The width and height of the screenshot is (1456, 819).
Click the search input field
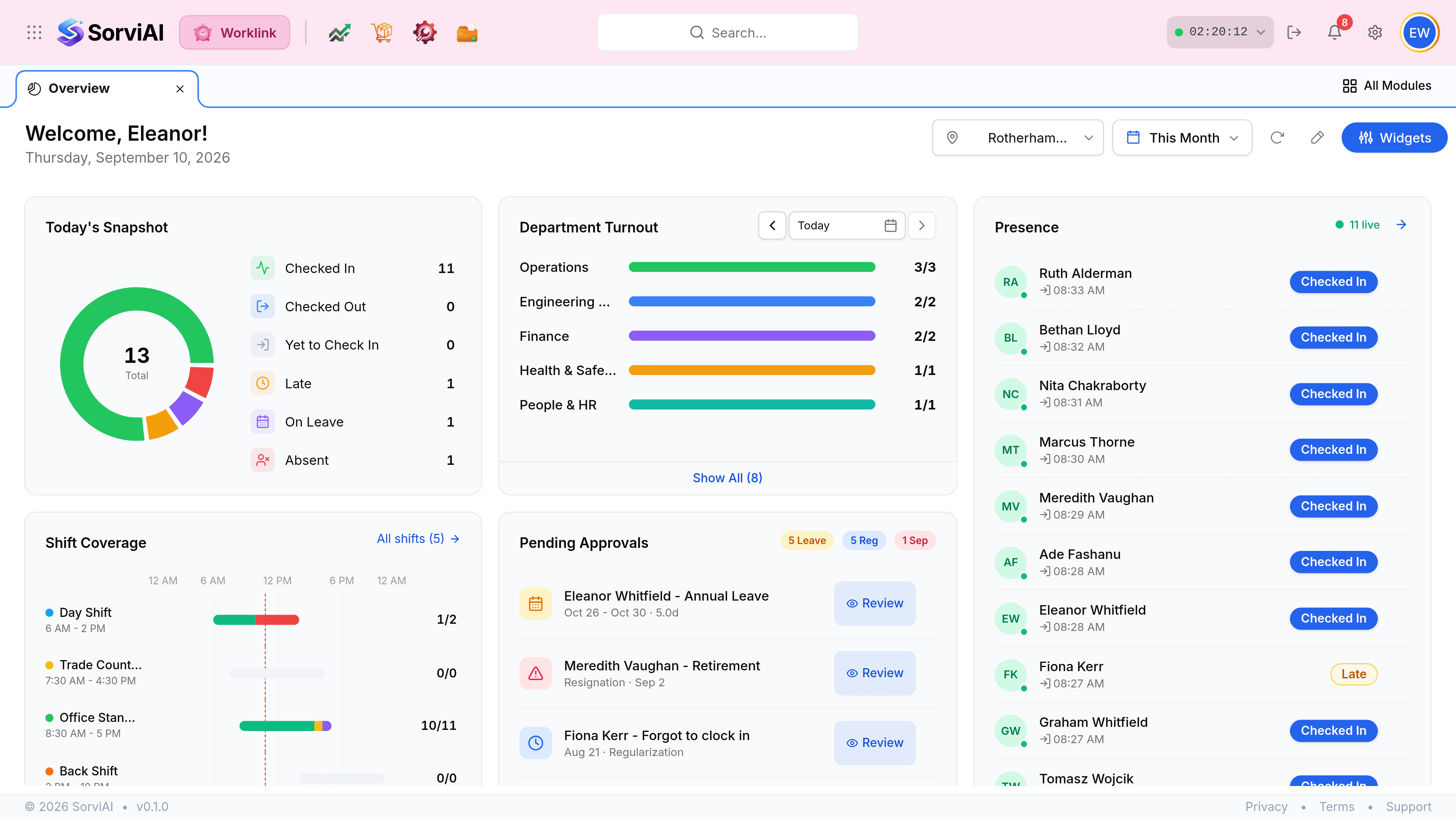coord(728,32)
